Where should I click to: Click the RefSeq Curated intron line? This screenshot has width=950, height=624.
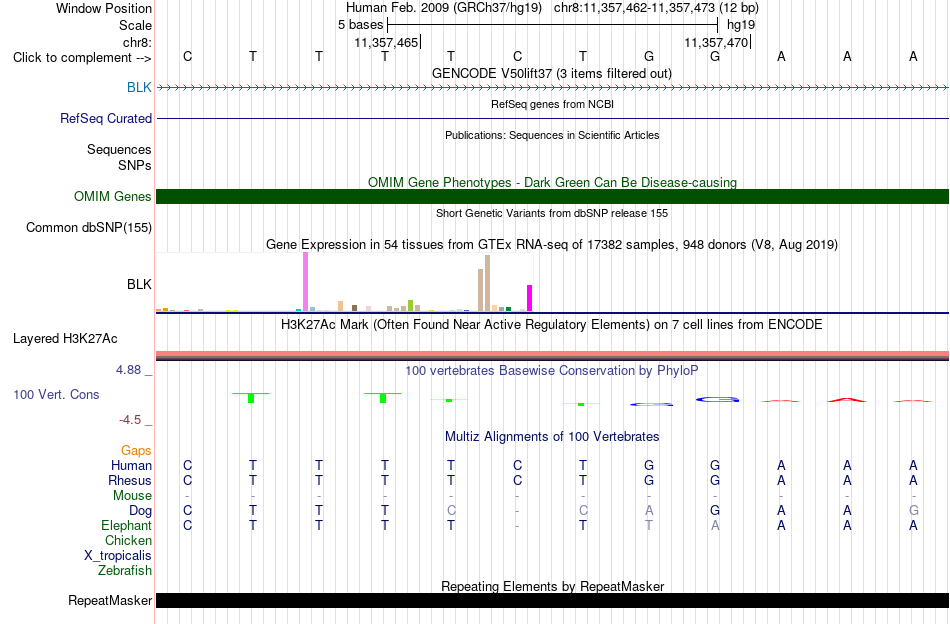(553, 118)
